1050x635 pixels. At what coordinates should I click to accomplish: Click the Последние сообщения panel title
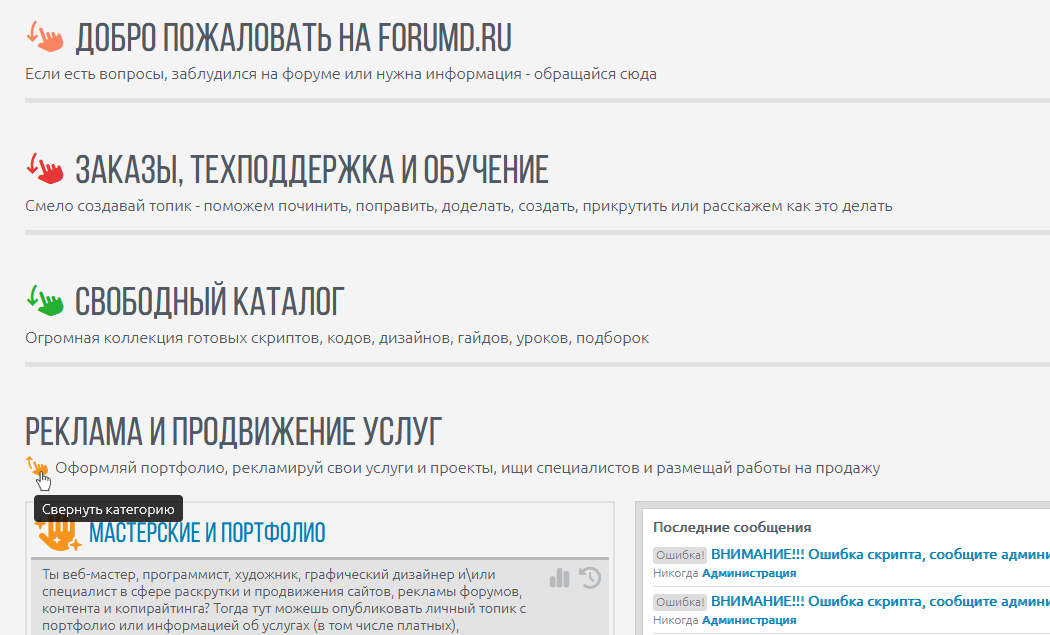(x=732, y=527)
